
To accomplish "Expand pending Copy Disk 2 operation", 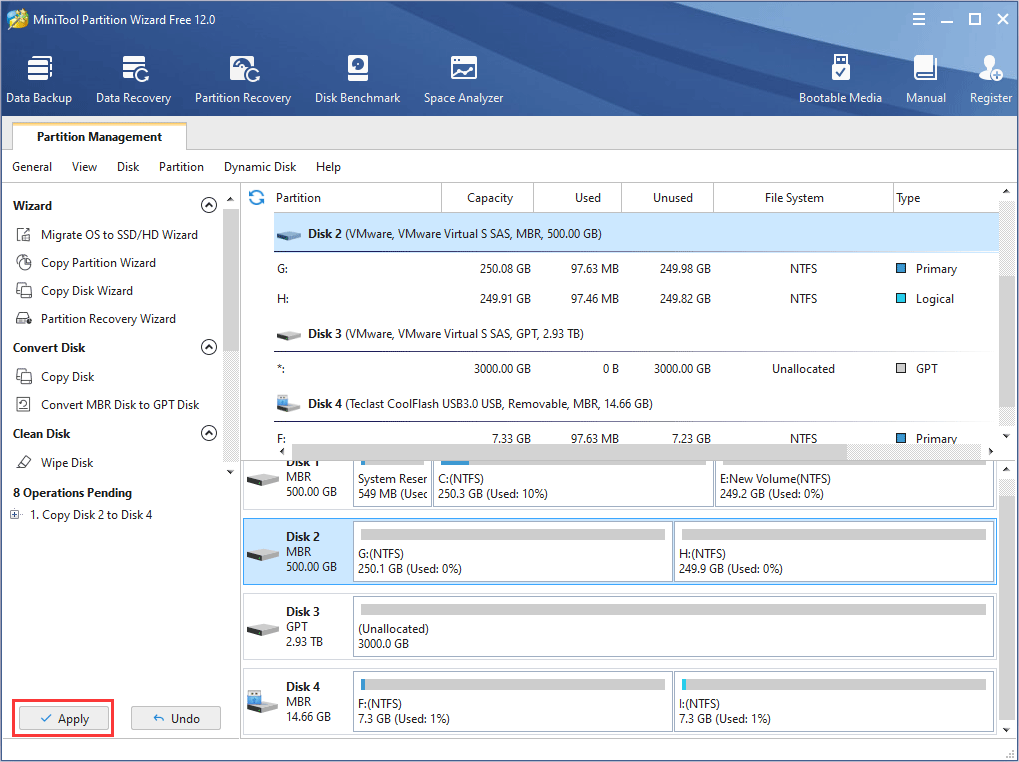I will tap(15, 515).
